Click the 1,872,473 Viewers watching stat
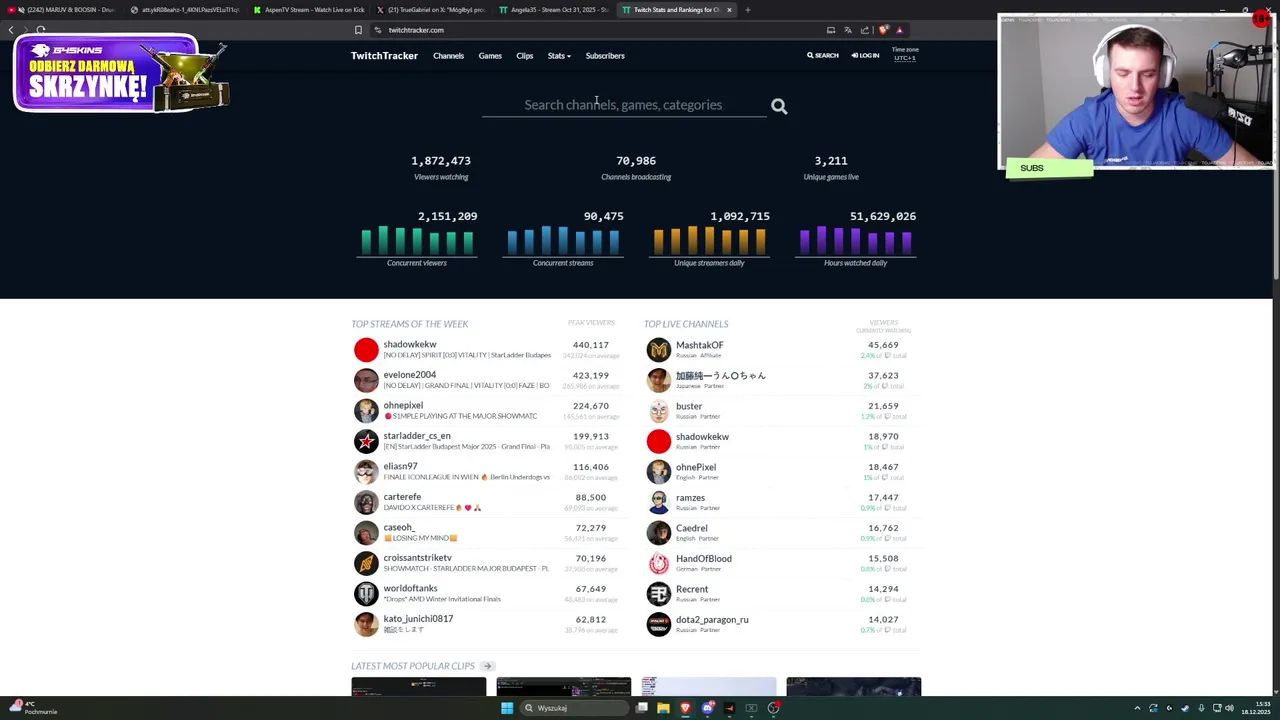The image size is (1280, 720). pyautogui.click(x=441, y=161)
